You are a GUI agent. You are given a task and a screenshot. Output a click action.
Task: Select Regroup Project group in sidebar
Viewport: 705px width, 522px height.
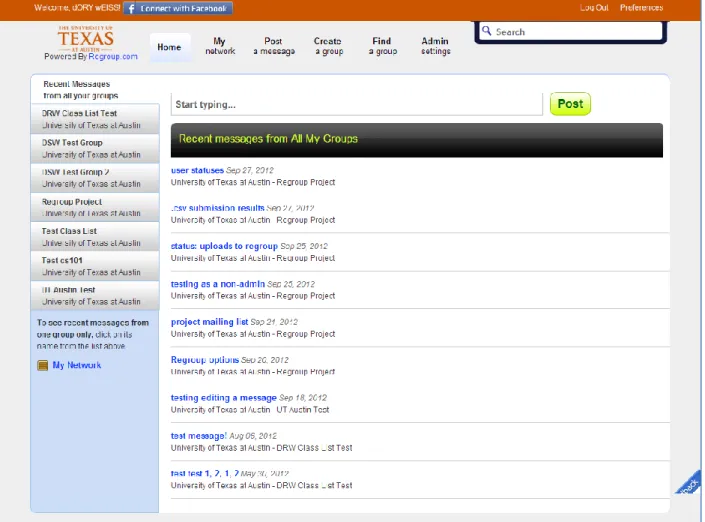(95, 207)
